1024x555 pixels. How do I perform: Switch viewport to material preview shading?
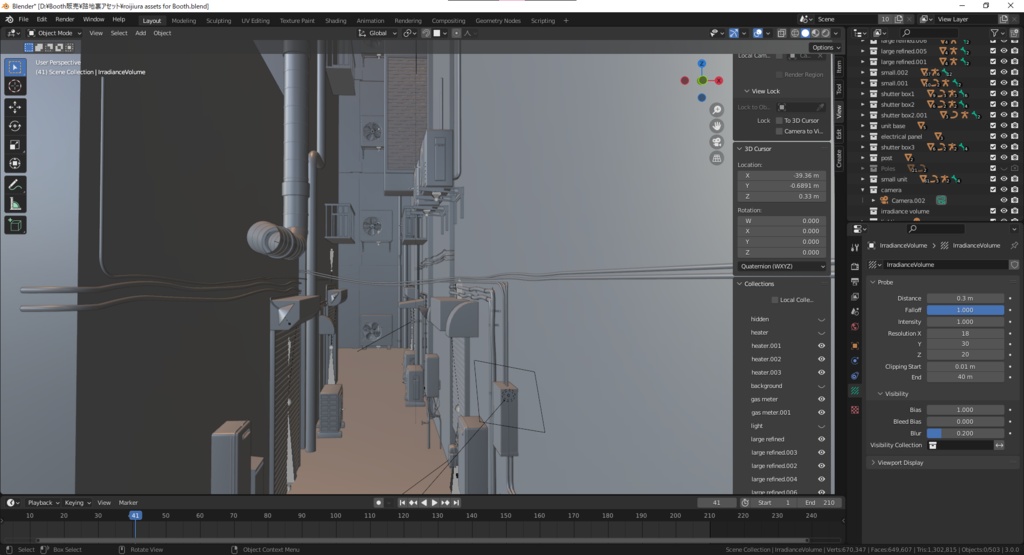point(816,33)
